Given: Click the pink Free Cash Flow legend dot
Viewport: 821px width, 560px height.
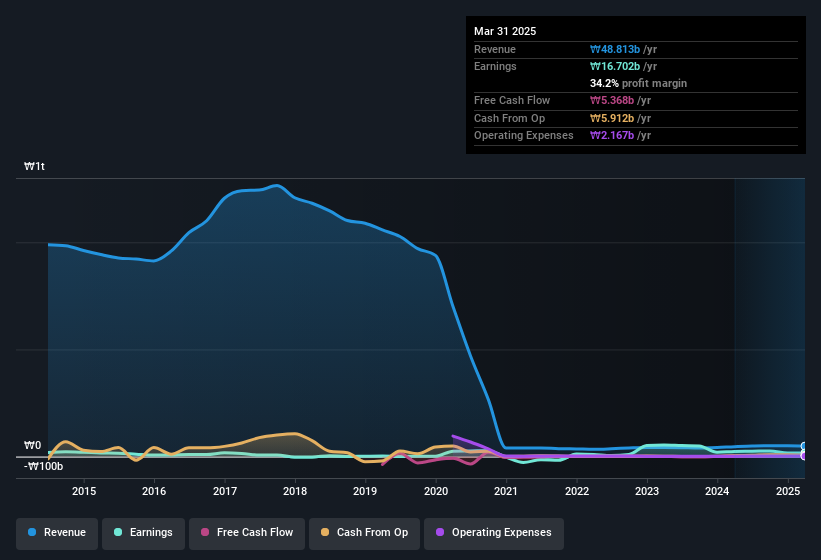Looking at the screenshot, I should click(x=205, y=532).
